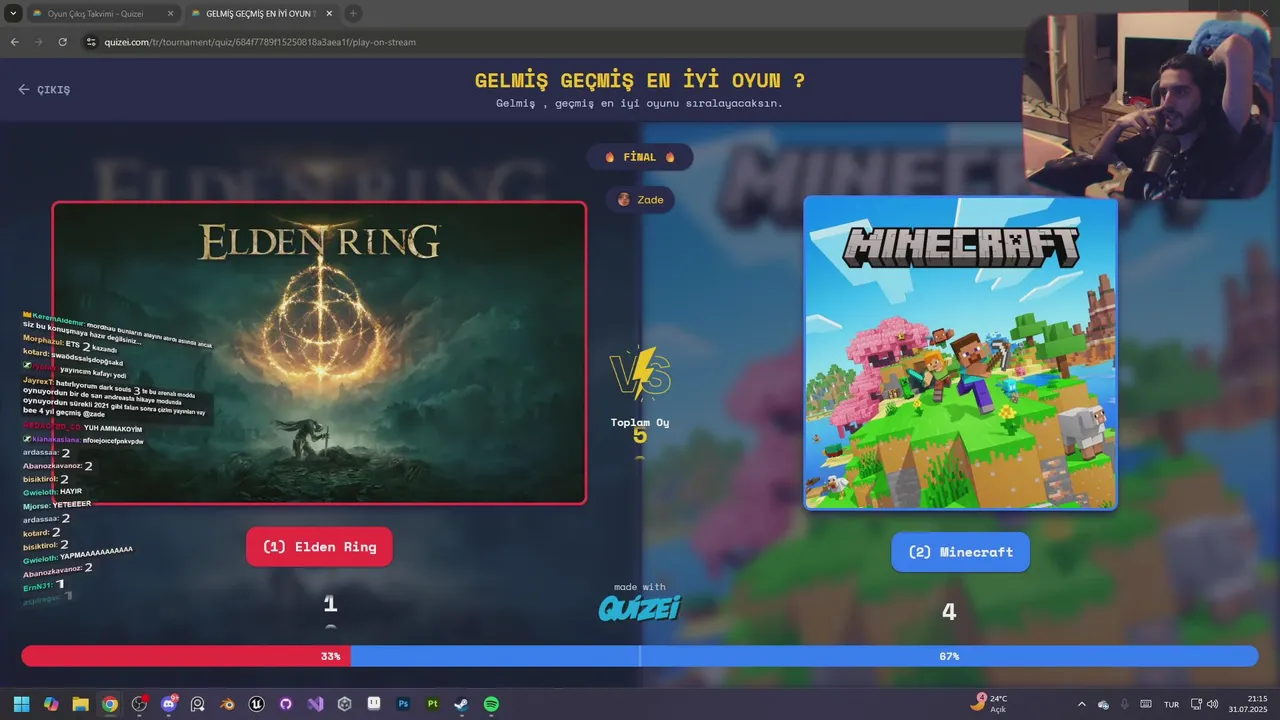The image size is (1280, 720).
Task: Open the Windows Start menu
Action: click(21, 704)
